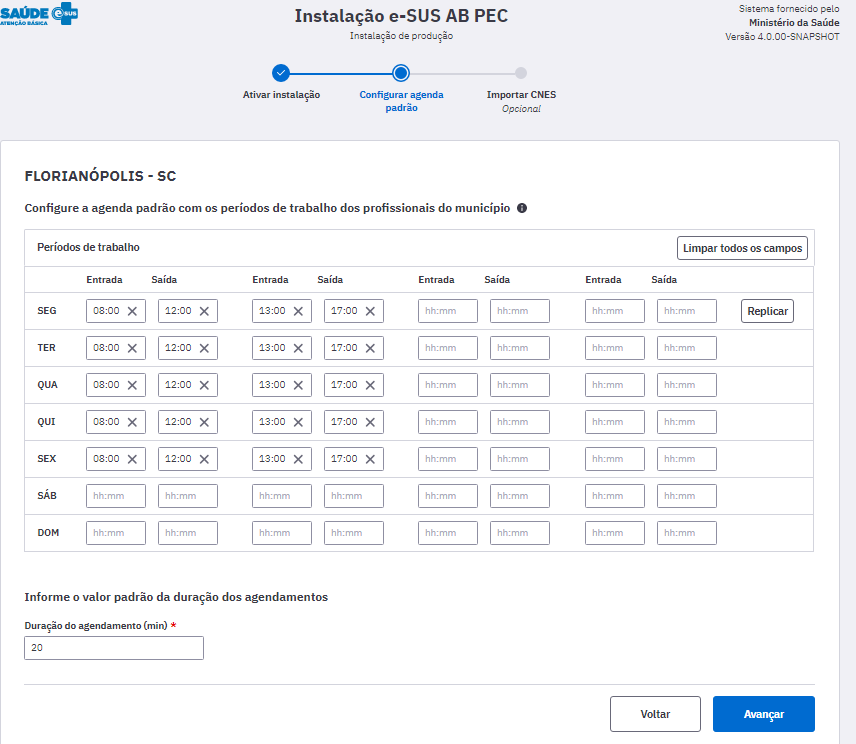Focus SEG fourth saída empty time field
856x744 pixels.
point(687,311)
